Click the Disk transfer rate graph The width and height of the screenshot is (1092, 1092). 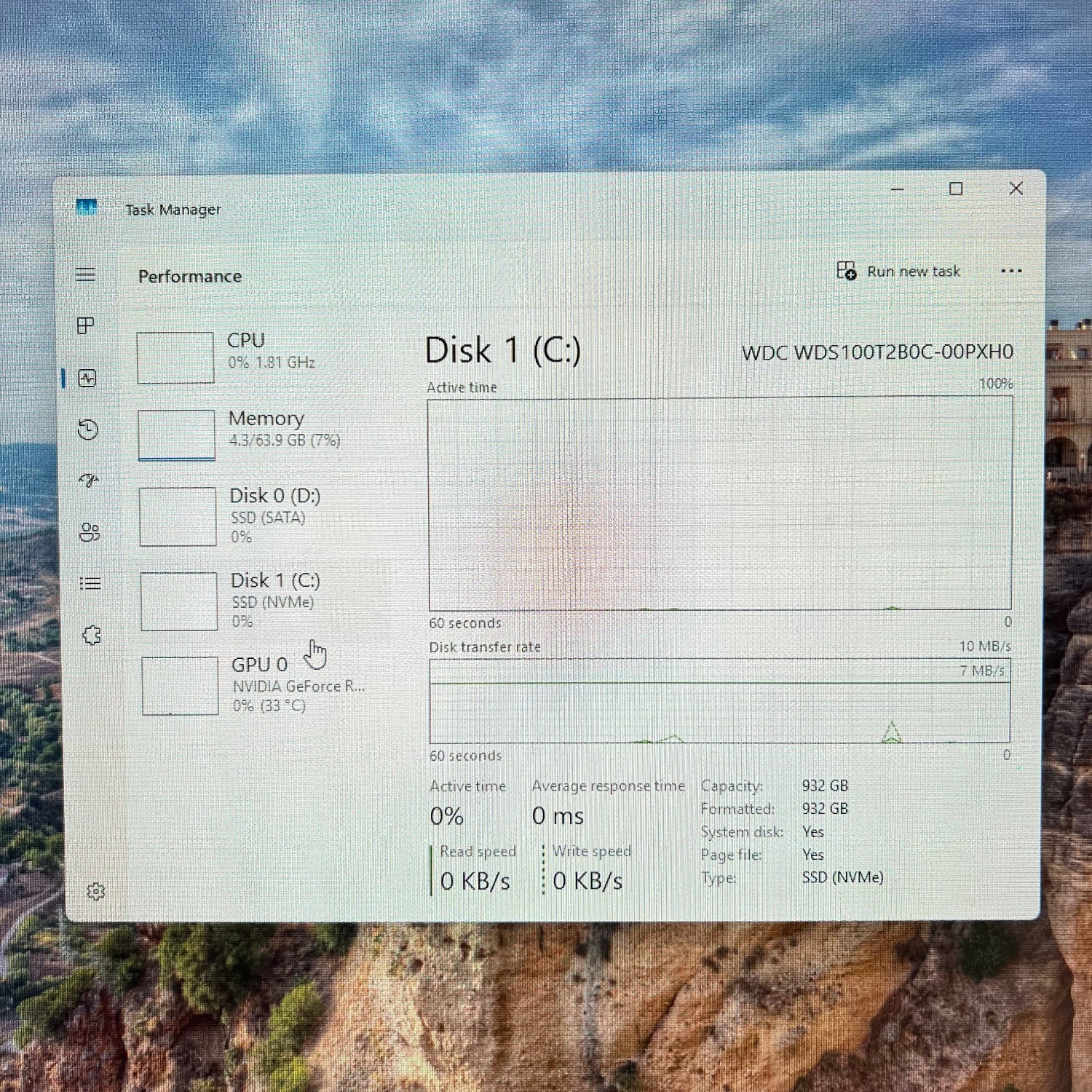coord(719,701)
